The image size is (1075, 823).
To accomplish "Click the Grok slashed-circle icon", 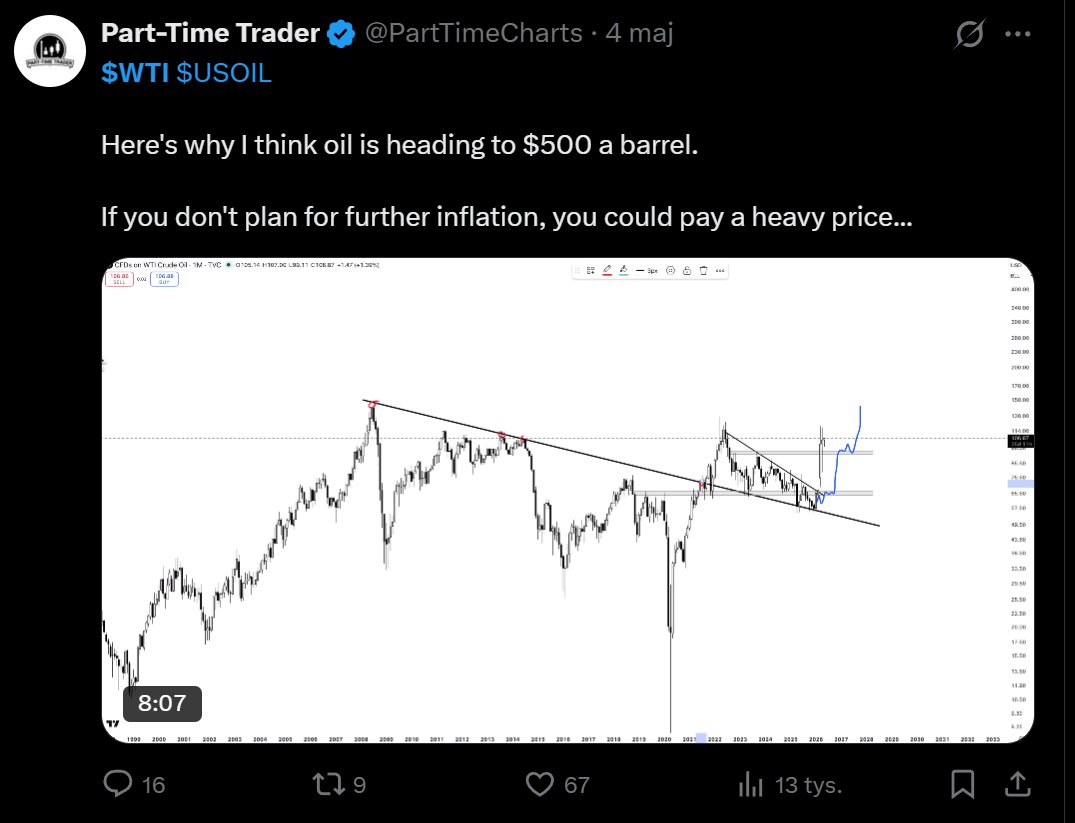I will [x=969, y=33].
